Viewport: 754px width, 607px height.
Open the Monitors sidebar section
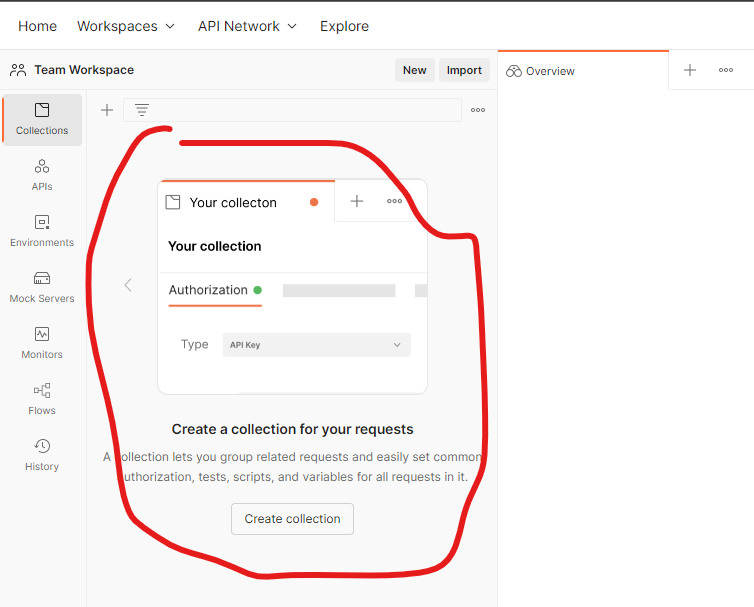tap(42, 343)
